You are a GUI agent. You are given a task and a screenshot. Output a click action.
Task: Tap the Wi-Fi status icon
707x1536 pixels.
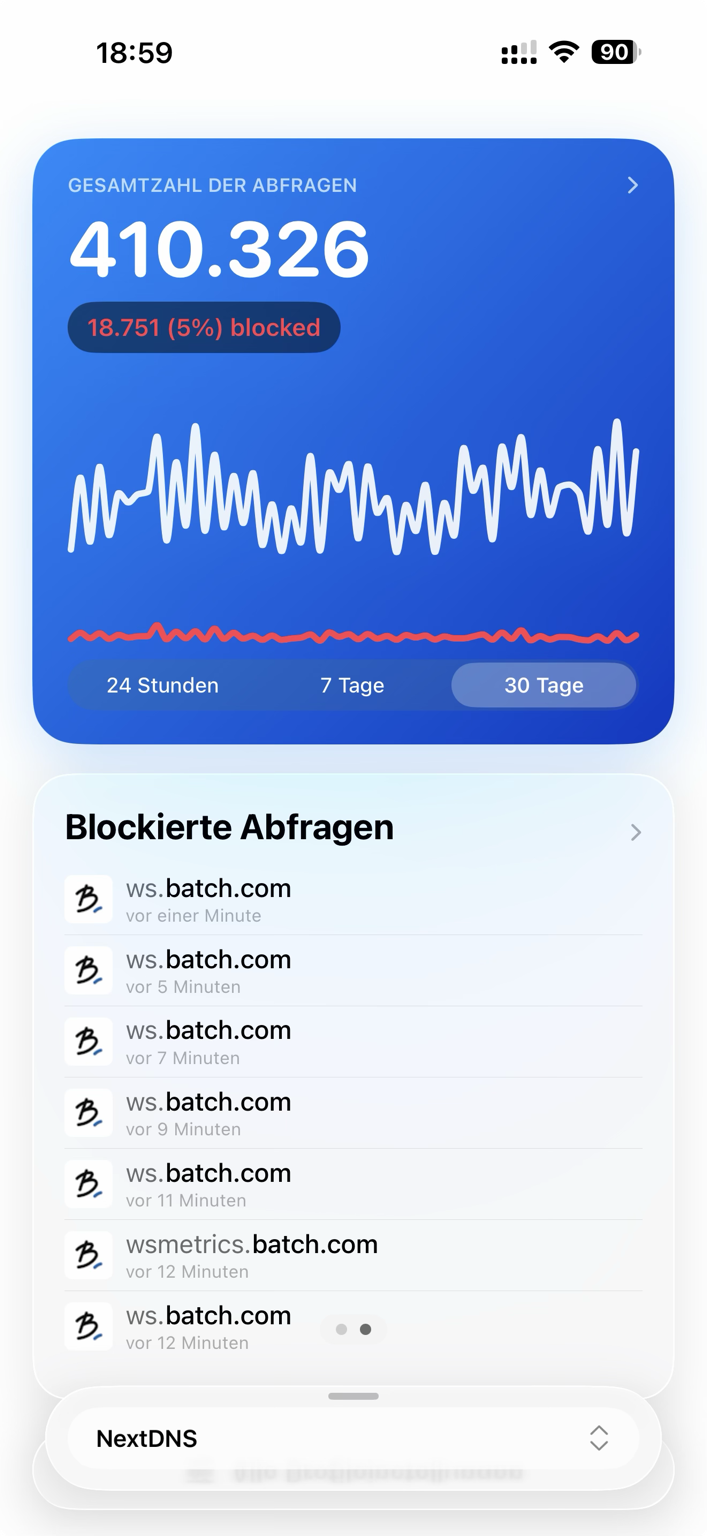pos(565,52)
